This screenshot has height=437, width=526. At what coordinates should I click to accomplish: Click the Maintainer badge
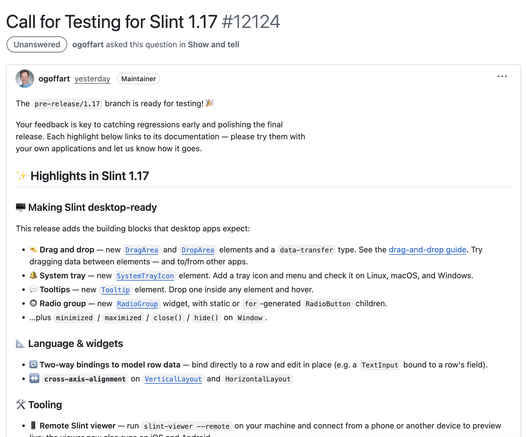139,79
